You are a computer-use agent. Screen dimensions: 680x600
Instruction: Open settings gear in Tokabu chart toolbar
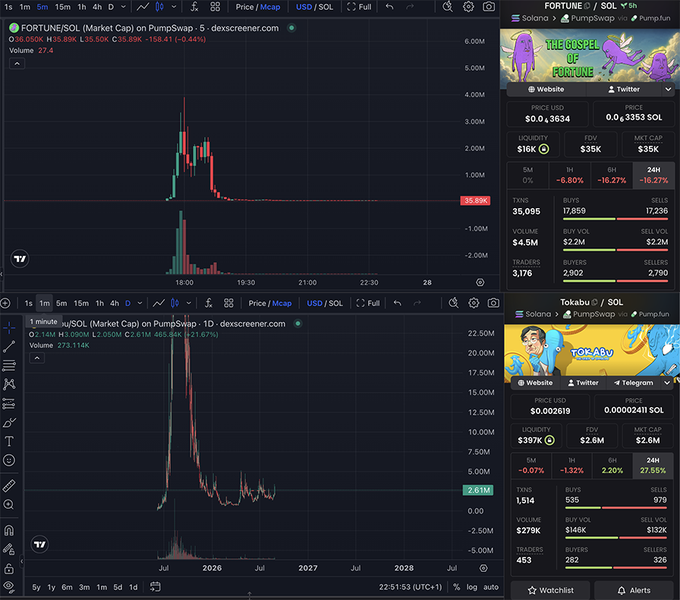[x=474, y=303]
